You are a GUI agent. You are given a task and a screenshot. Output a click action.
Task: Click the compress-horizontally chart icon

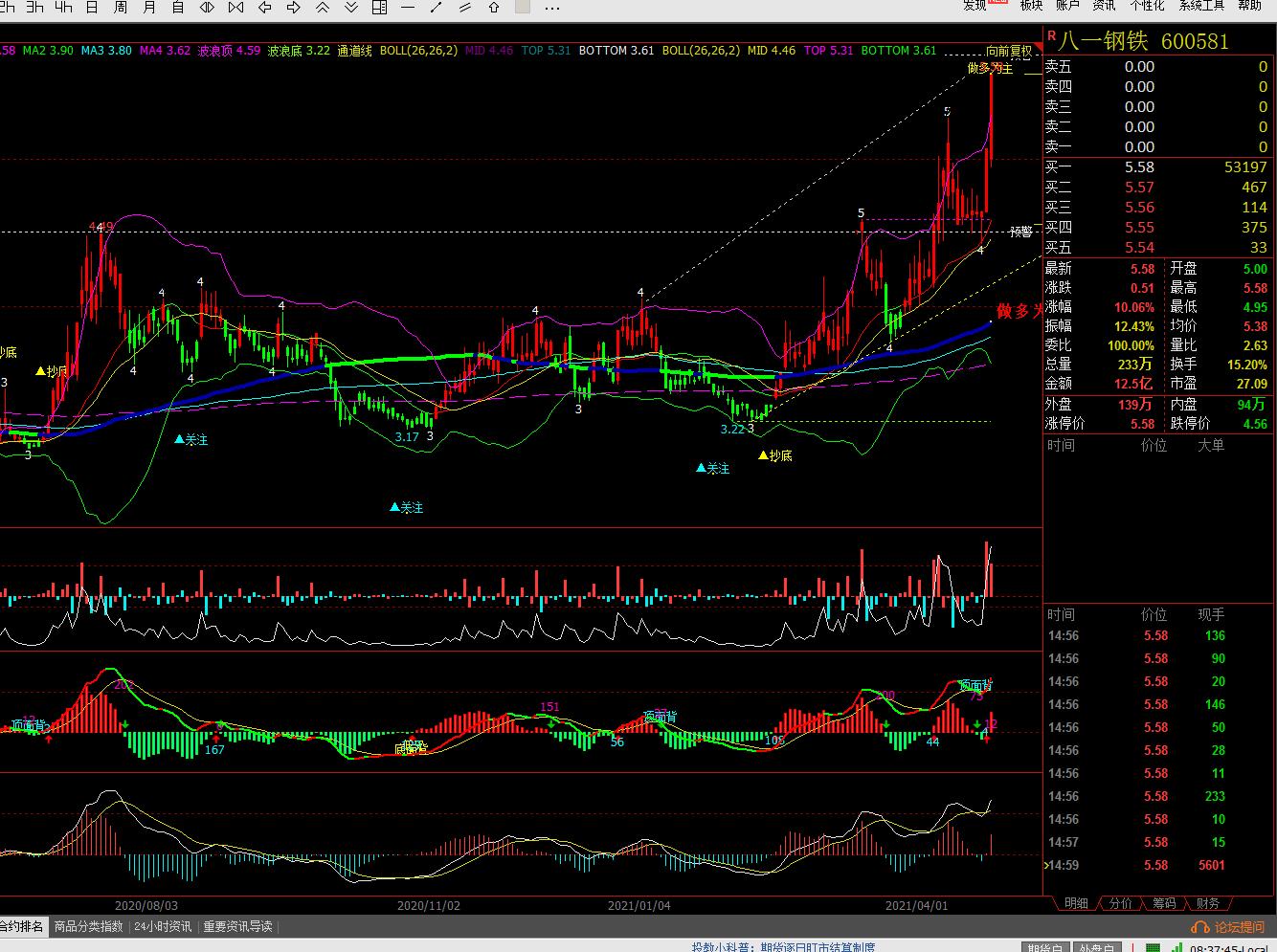coord(235,7)
